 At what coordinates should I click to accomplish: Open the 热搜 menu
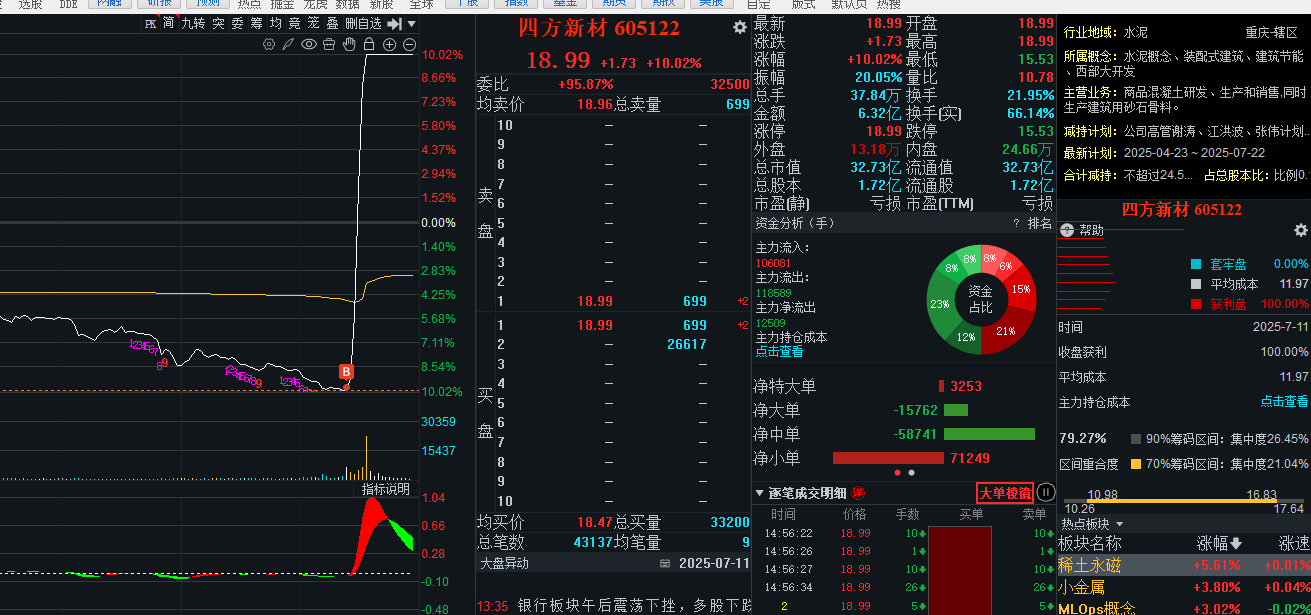coord(889,5)
